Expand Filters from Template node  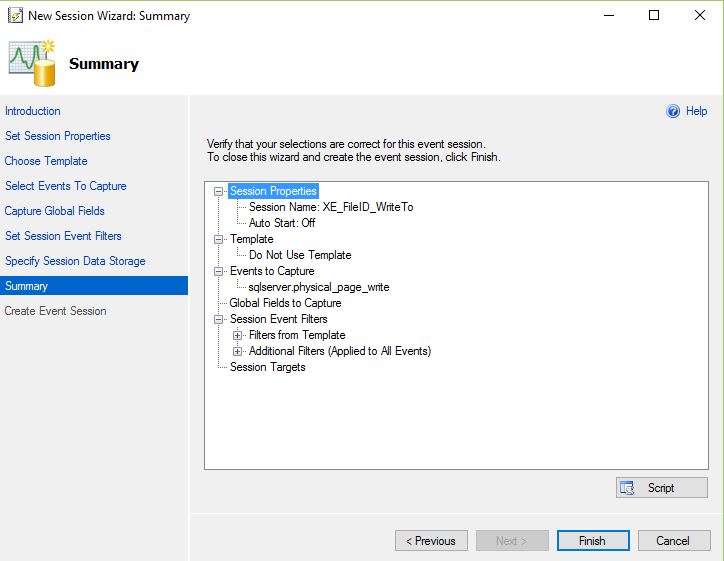point(237,335)
